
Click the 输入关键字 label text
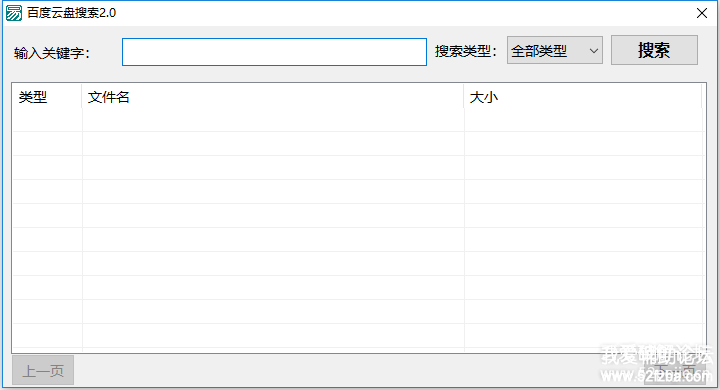click(51, 53)
